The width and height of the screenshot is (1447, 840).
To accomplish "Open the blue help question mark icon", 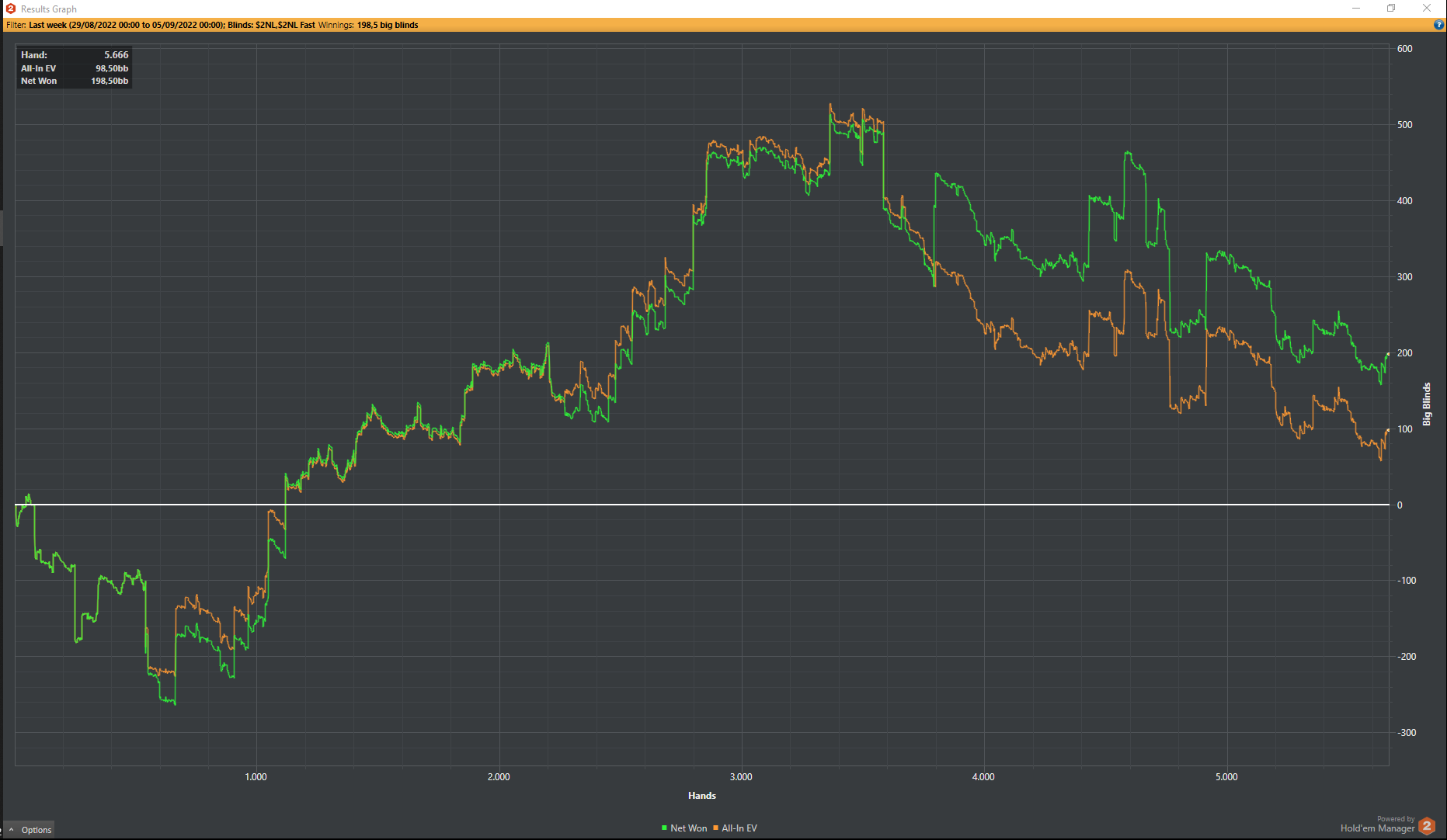I will click(1438, 25).
